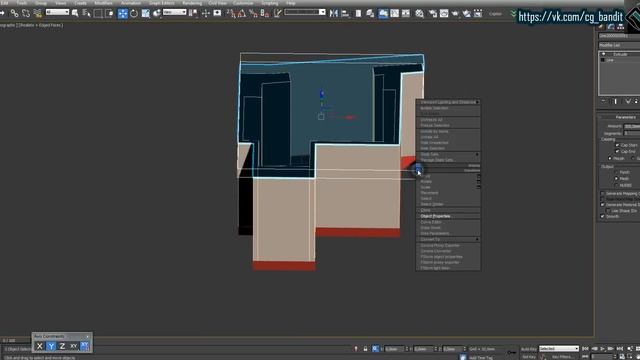Viewport: 640px width, 360px height.
Task: Click the Bind to Space Warp icon
Action: point(38,13)
